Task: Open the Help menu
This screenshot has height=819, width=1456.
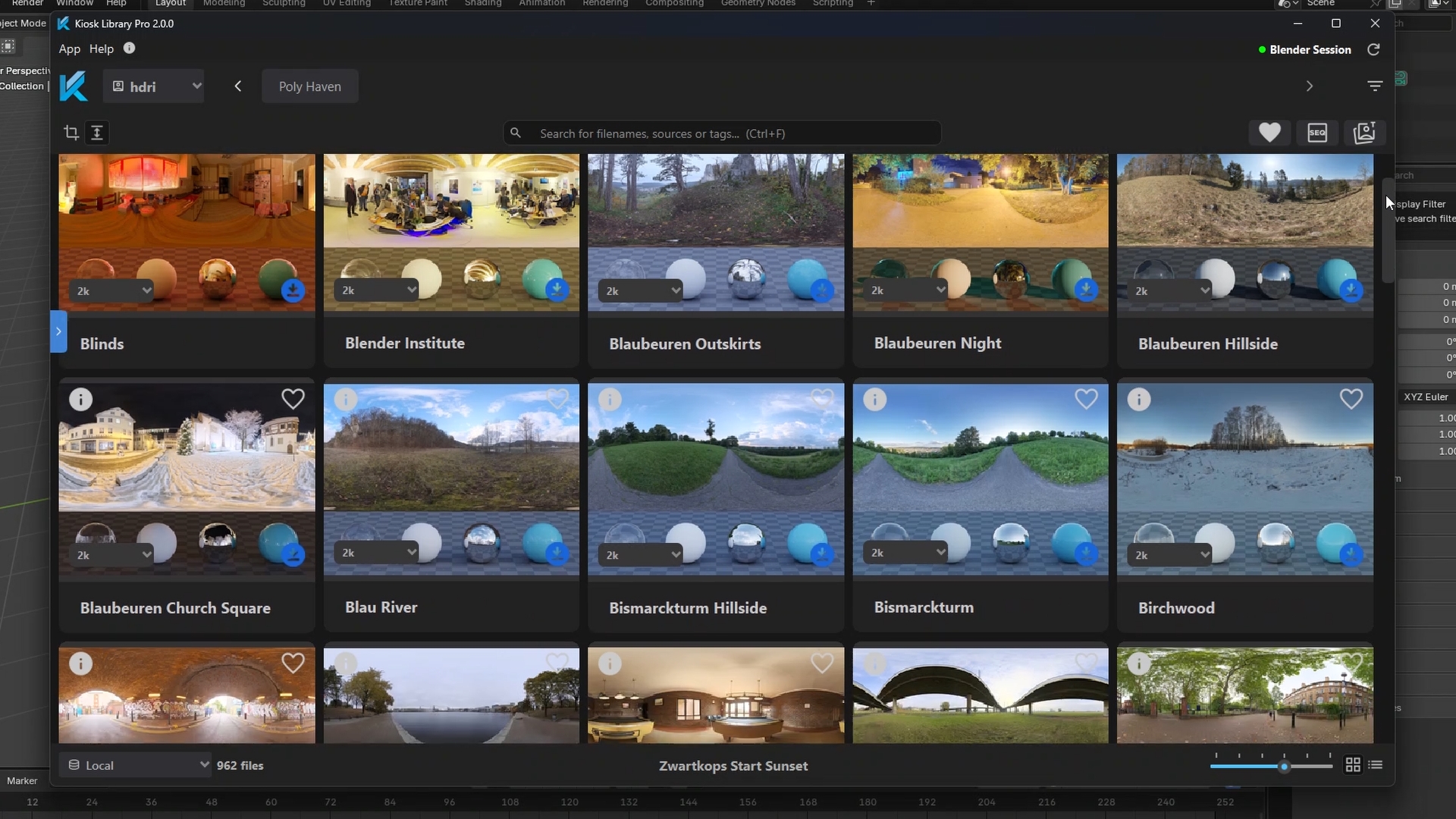Action: tap(101, 49)
